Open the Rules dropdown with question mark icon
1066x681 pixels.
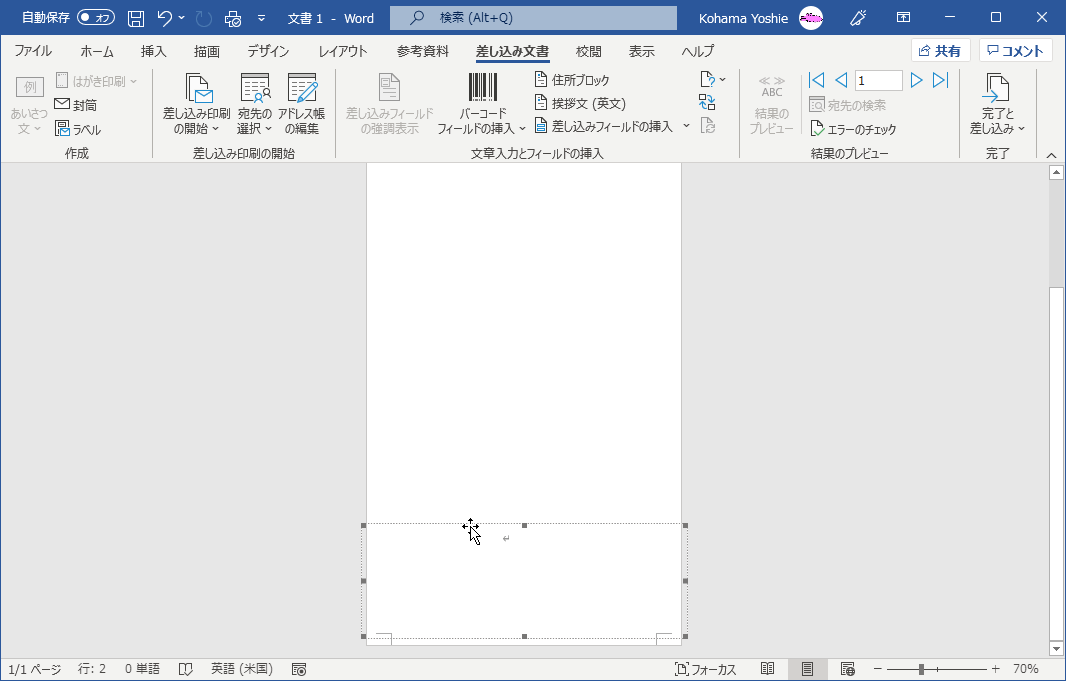(712, 80)
